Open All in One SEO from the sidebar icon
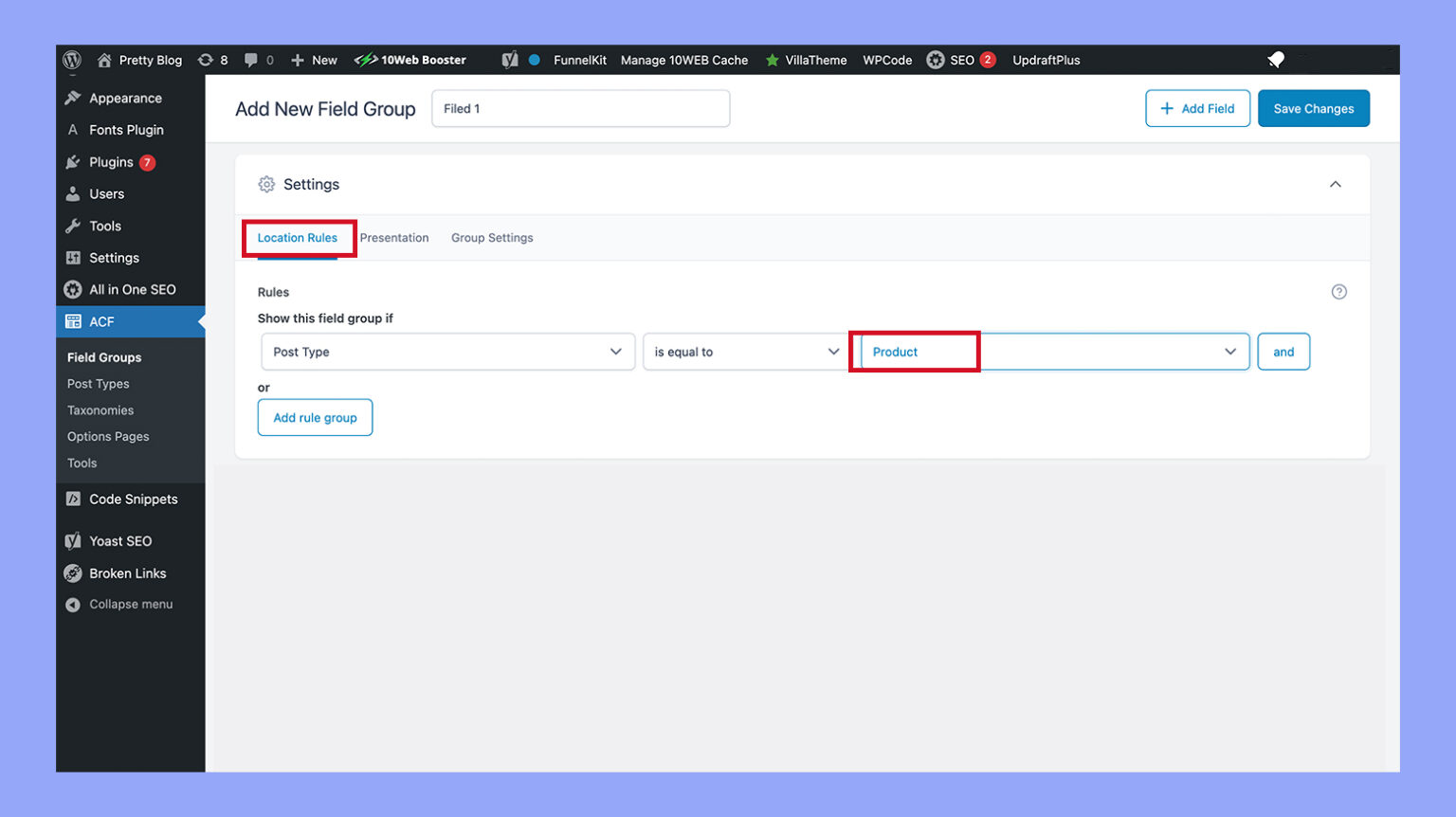Viewport: 1456px width, 817px height. (73, 289)
